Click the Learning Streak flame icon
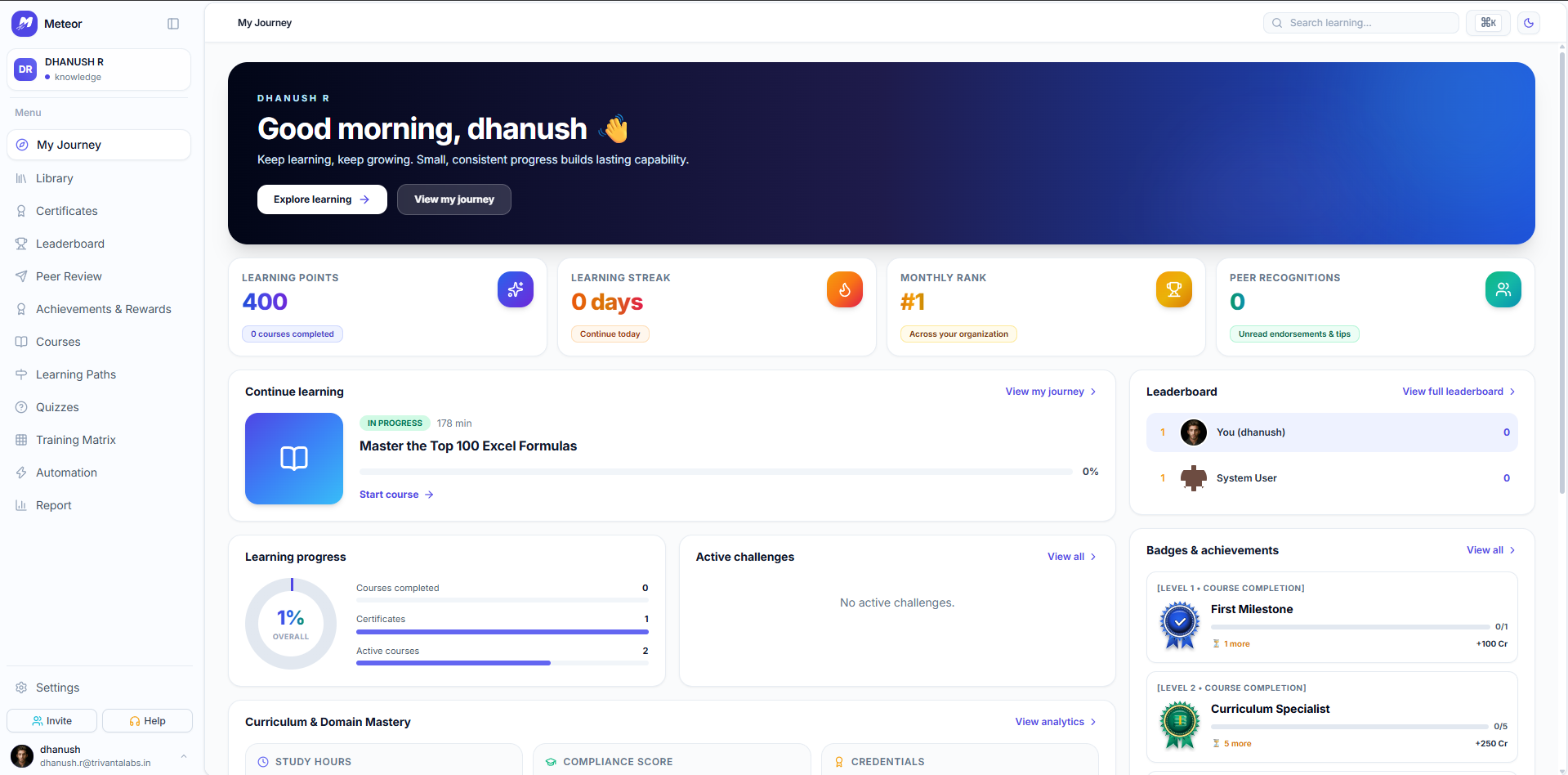This screenshot has height=775, width=1568. click(x=845, y=289)
